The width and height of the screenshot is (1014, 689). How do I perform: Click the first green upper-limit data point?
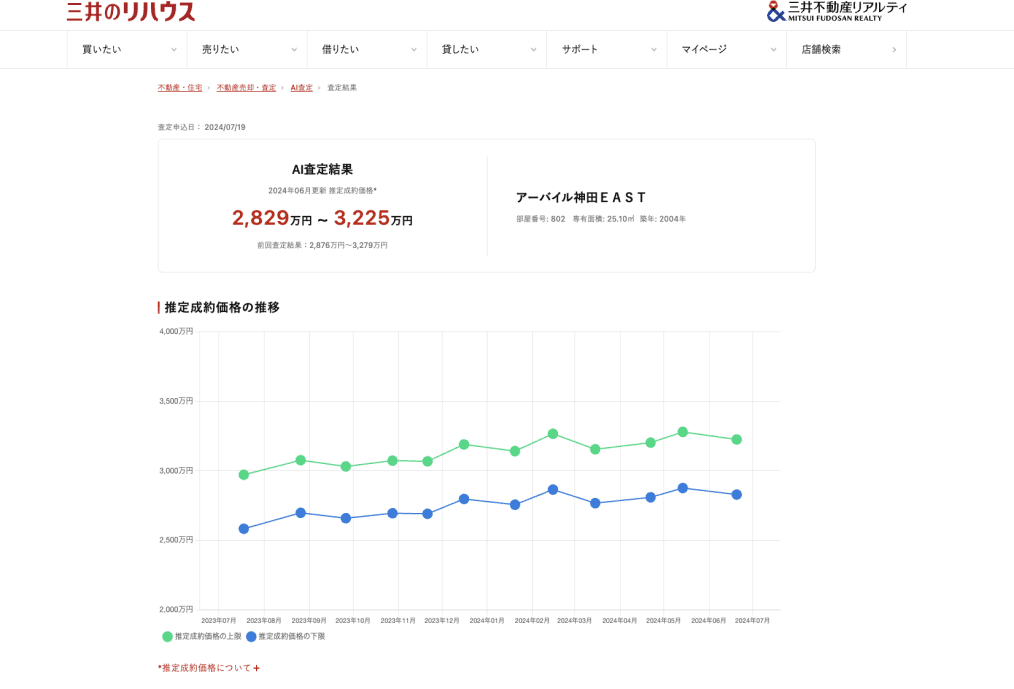coord(244,475)
